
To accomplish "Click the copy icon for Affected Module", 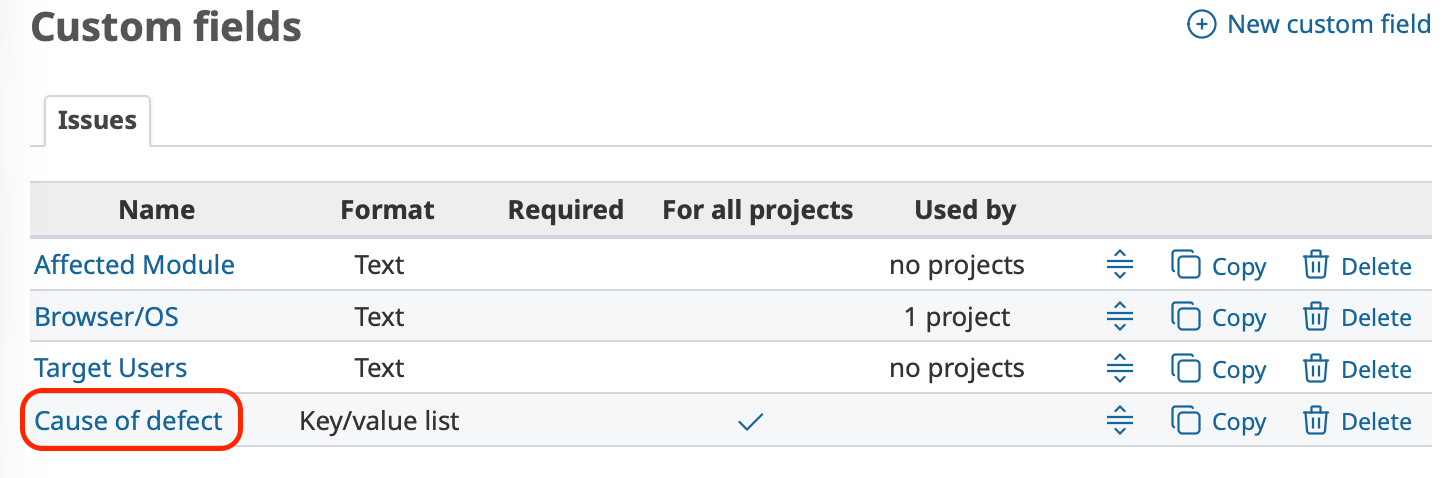I will tap(1186, 266).
